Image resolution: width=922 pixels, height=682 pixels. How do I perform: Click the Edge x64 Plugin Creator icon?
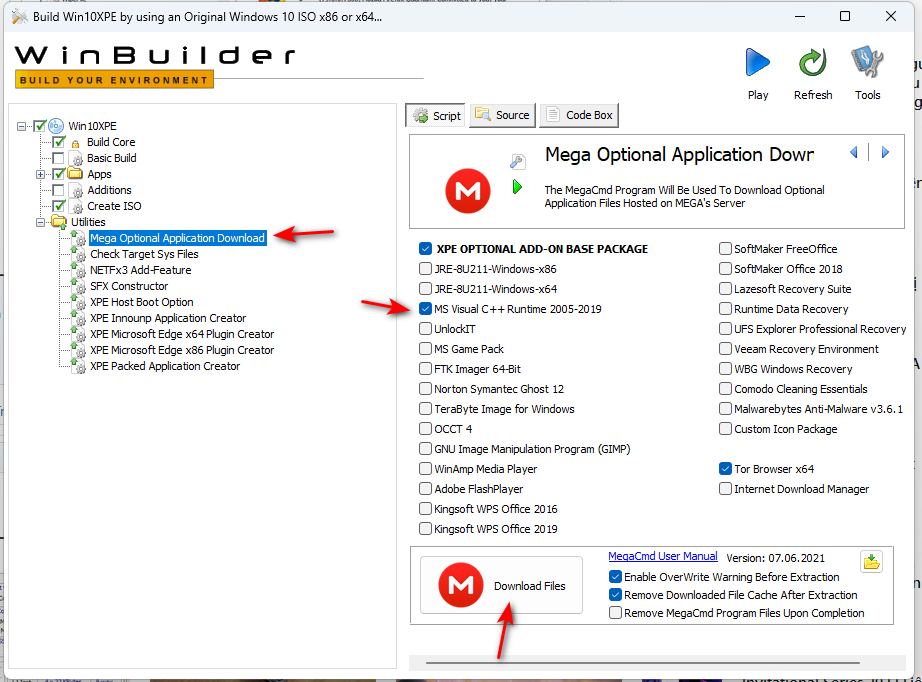(x=79, y=334)
